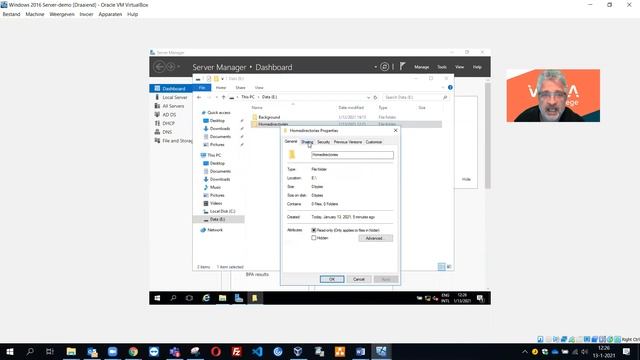Image resolution: width=640 pixels, height=360 pixels.
Task: Sort files by Date modified column
Action: pyautogui.click(x=351, y=108)
